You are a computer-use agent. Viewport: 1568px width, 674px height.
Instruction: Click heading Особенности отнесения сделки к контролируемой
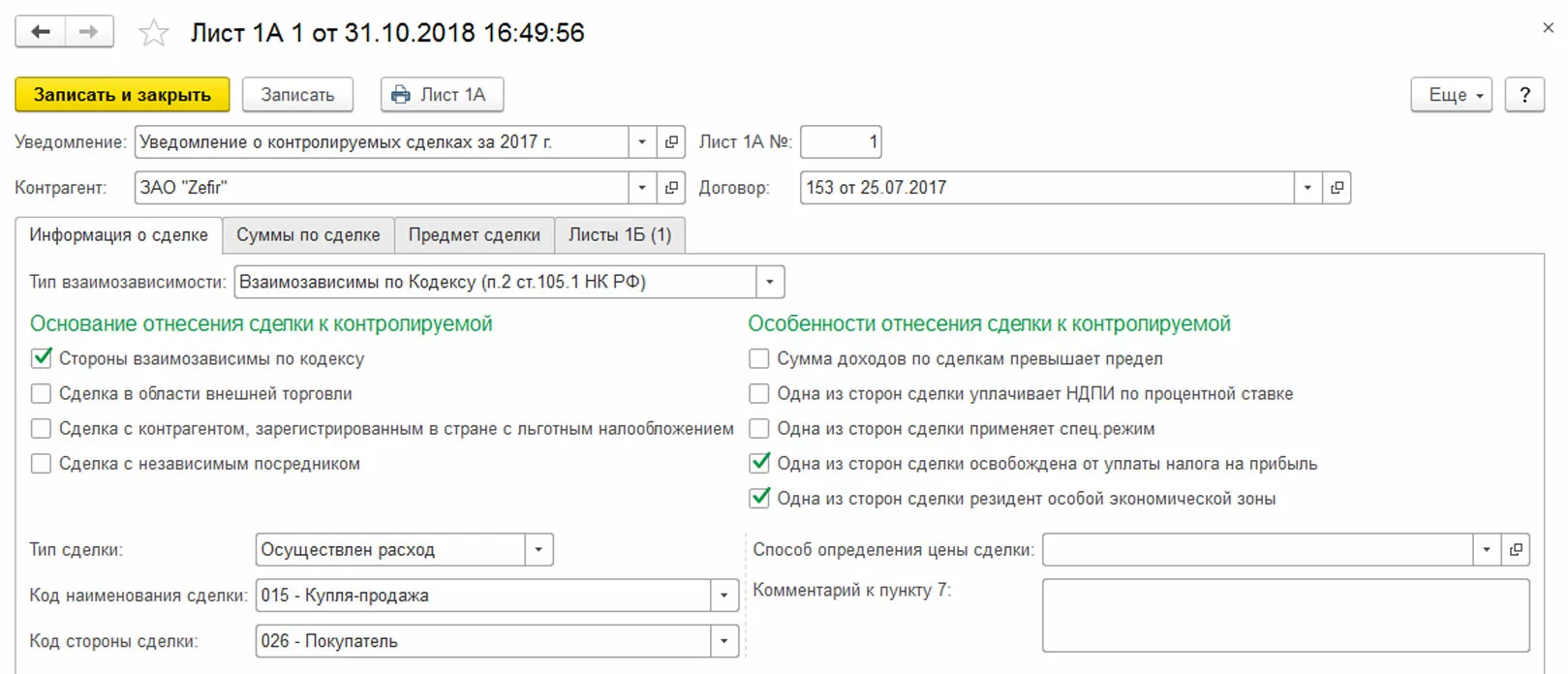coord(989,324)
